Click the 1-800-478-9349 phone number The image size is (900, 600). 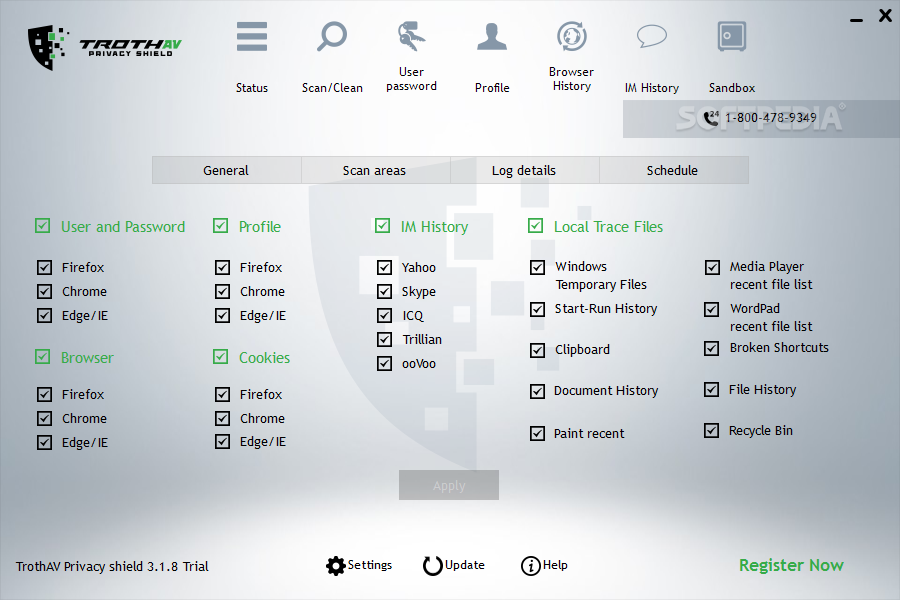click(x=770, y=118)
